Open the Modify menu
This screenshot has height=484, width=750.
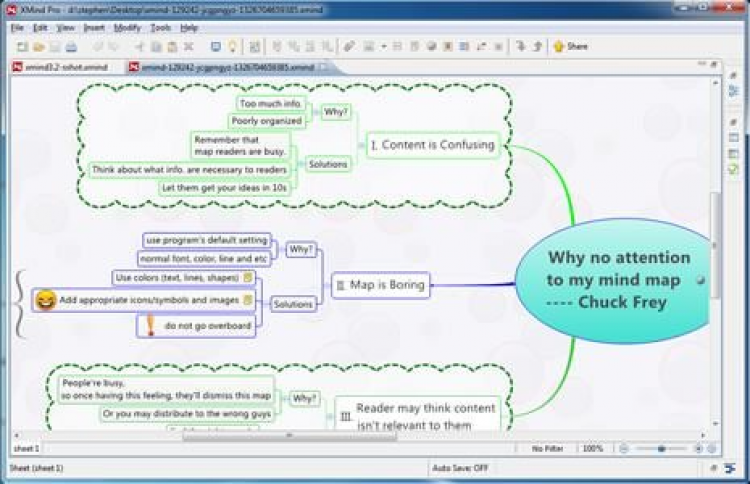(x=127, y=28)
